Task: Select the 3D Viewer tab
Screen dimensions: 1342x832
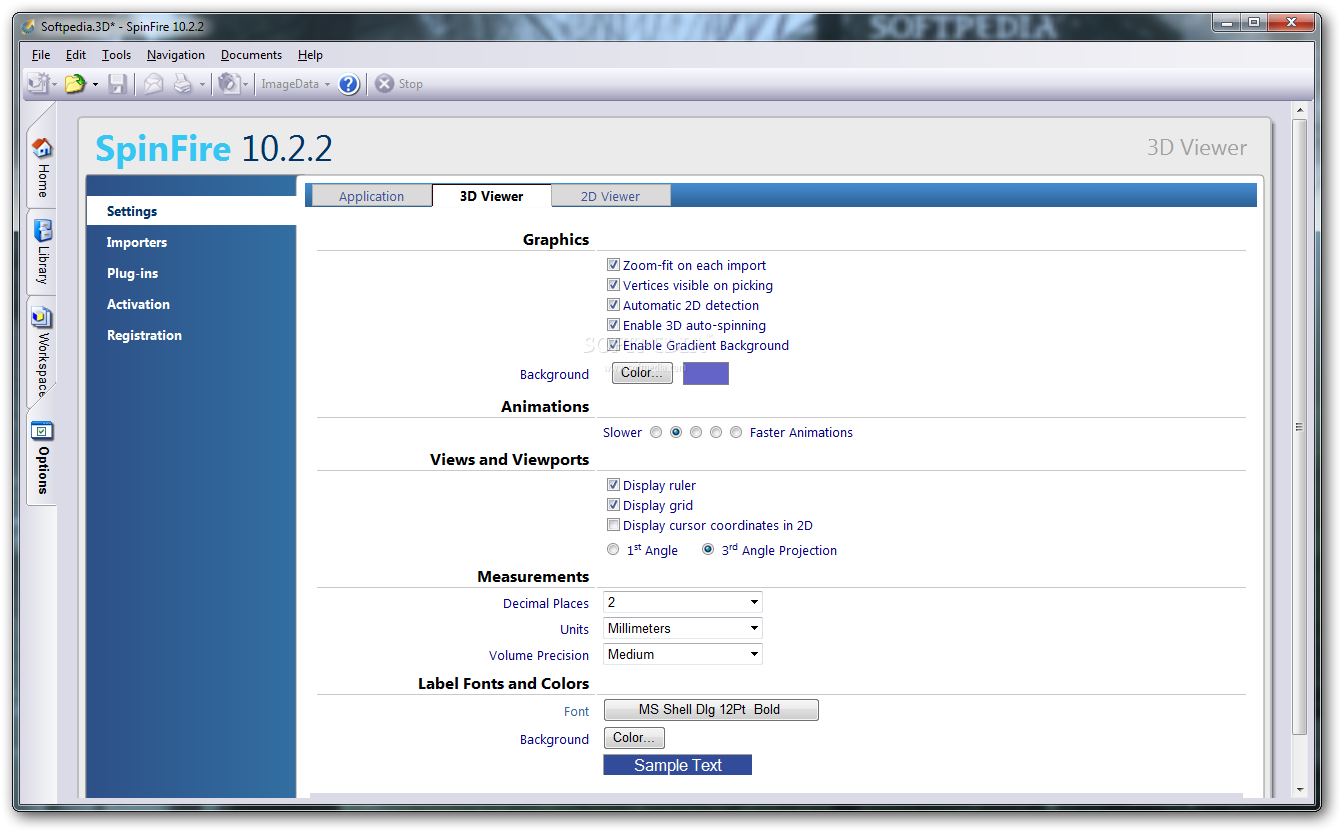Action: (491, 196)
